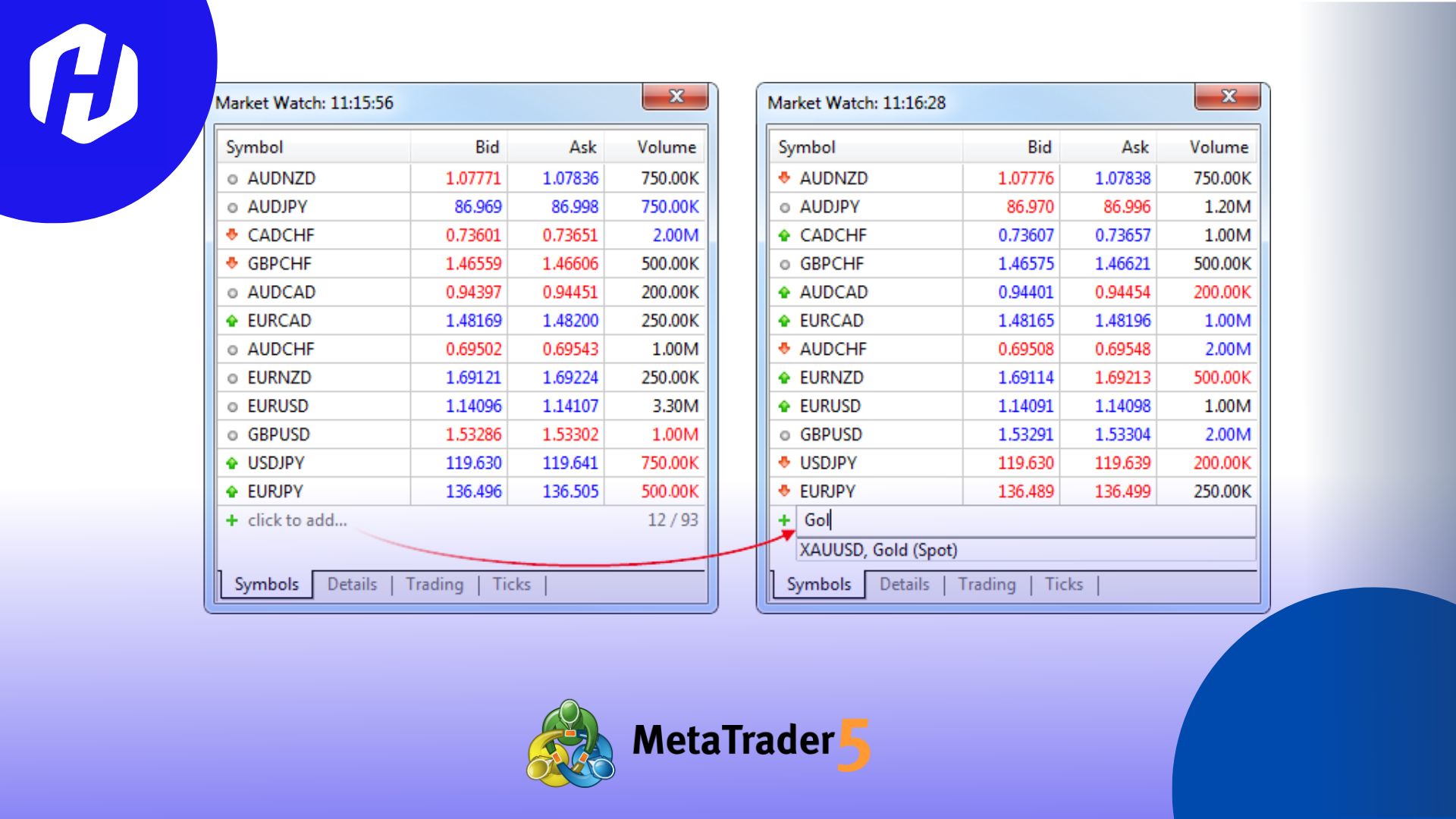
Task: Click the 'click to add...' link
Action: click(297, 520)
